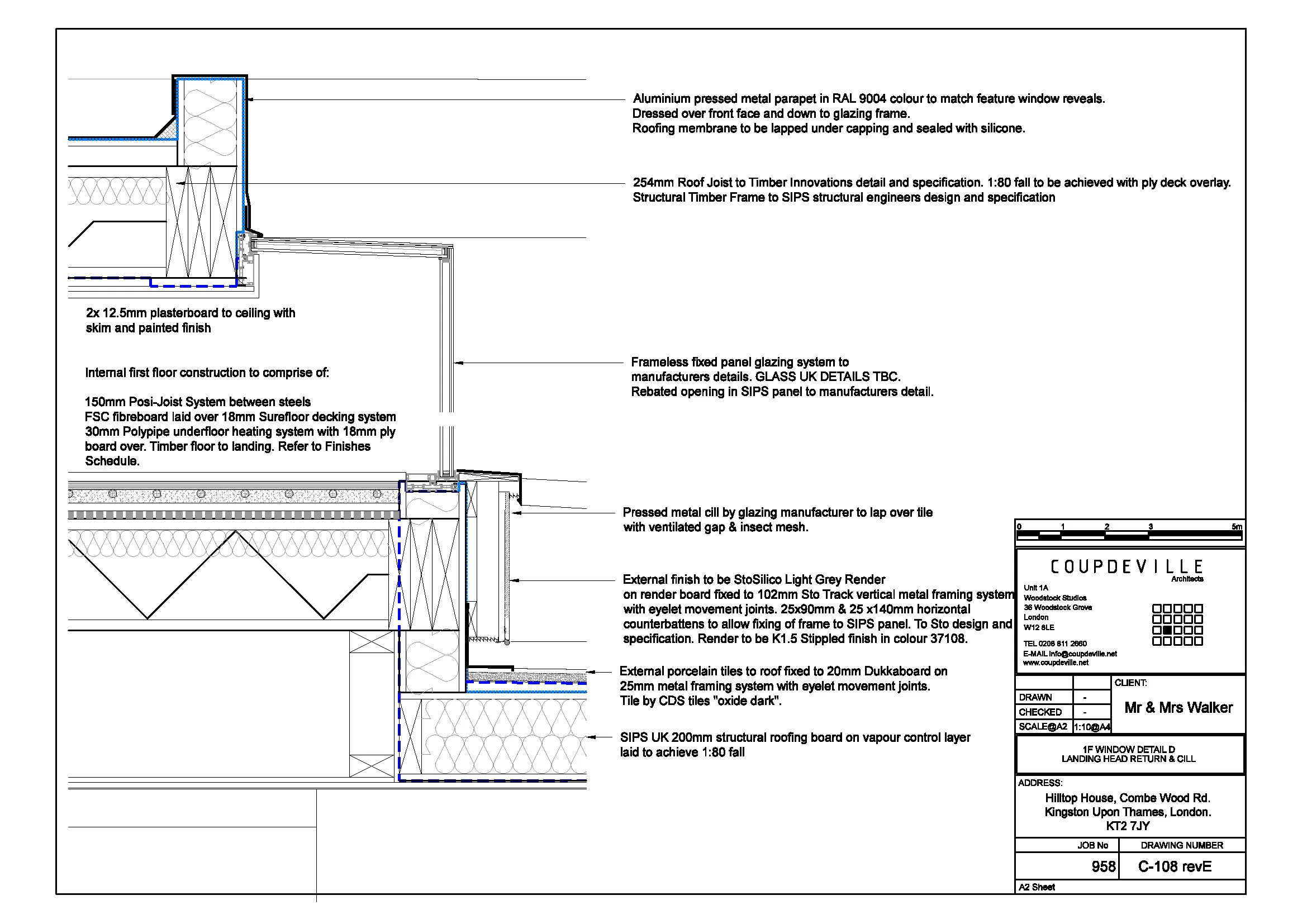Image resolution: width=1307 pixels, height=924 pixels.
Task: Click the DRAWN field dash value
Action: tap(1085, 698)
